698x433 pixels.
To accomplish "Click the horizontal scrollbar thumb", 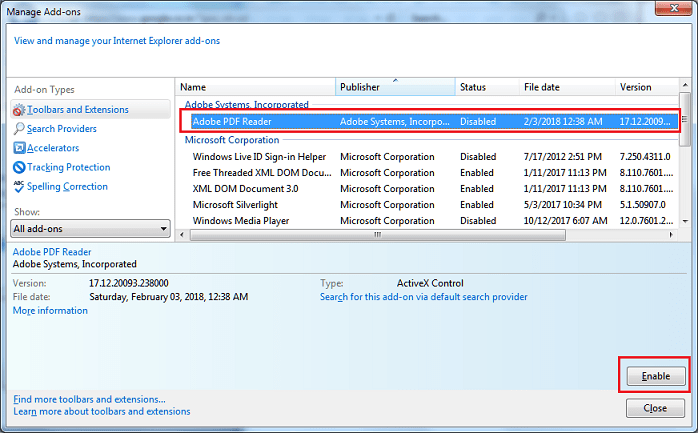I will point(377,235).
